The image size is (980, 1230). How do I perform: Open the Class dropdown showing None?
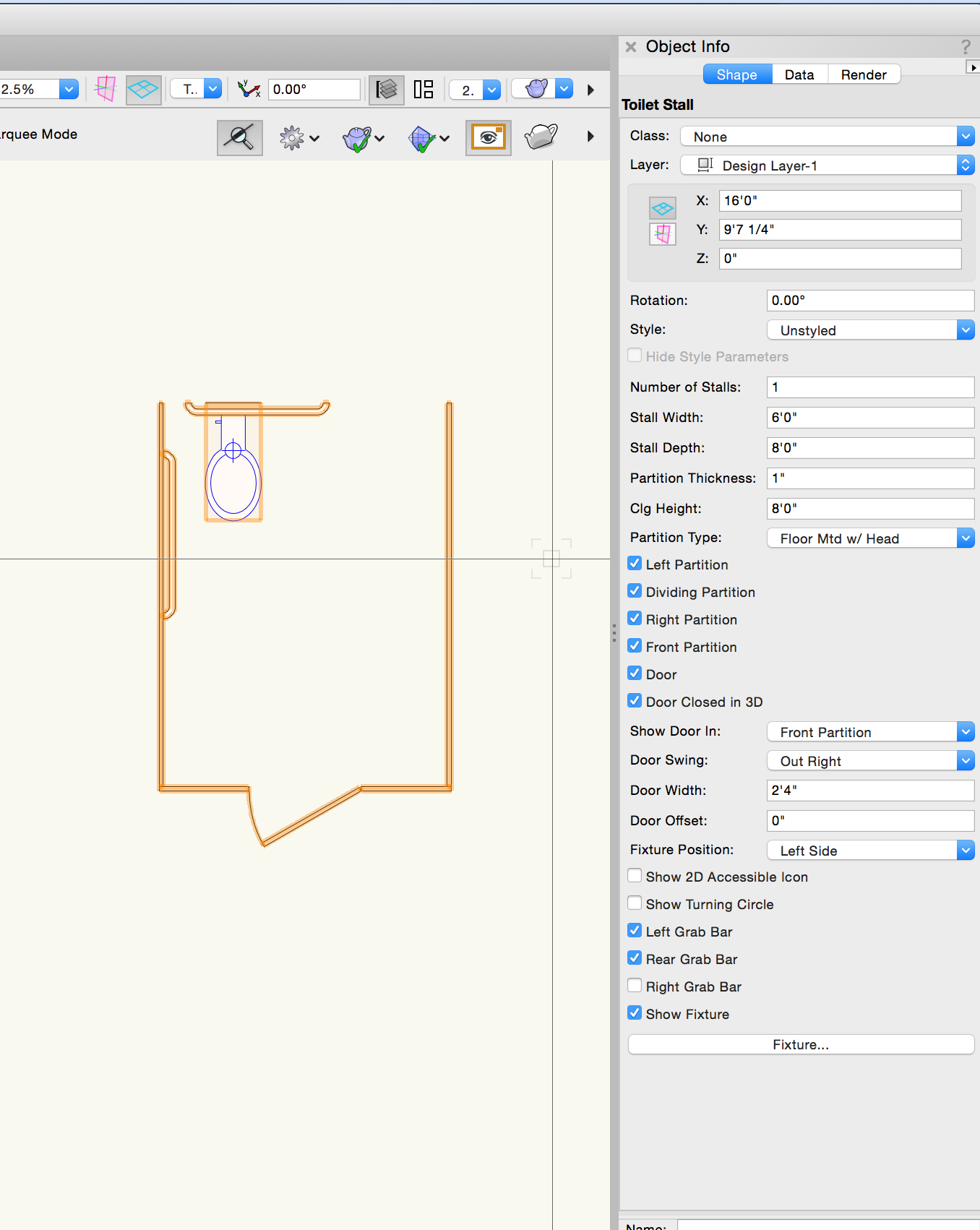click(x=827, y=137)
